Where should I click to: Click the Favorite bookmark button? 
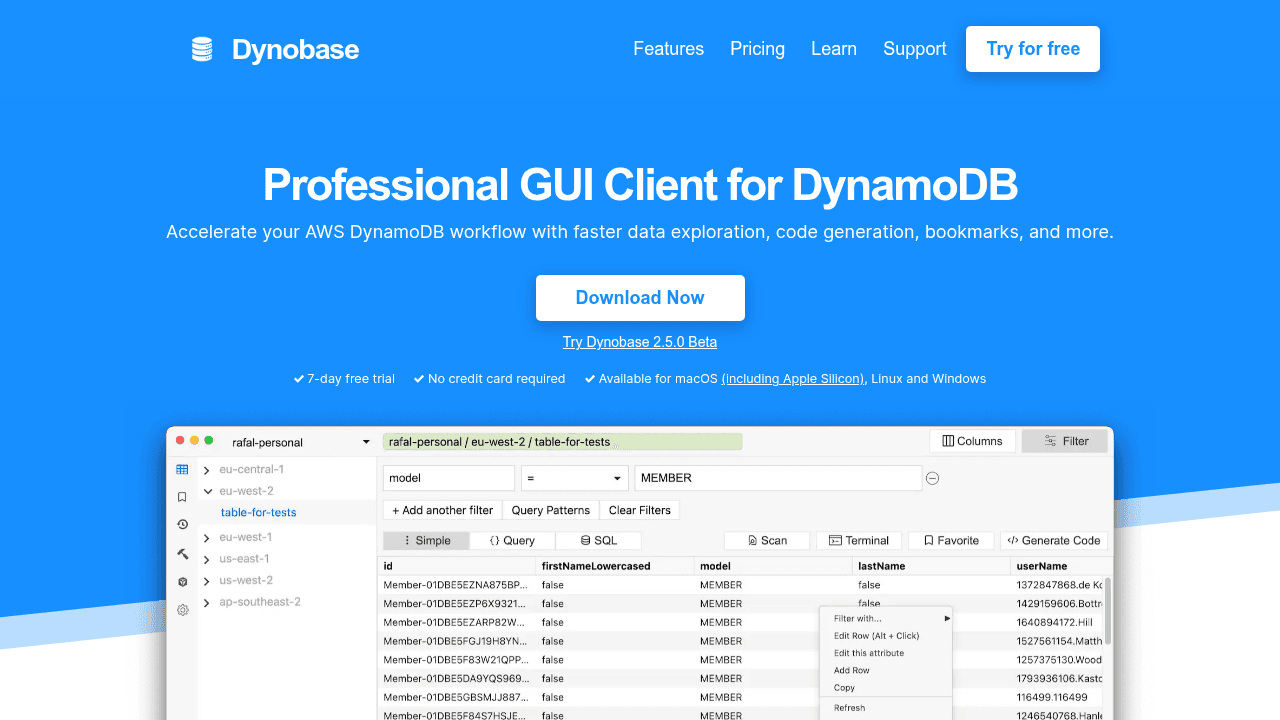tap(951, 540)
